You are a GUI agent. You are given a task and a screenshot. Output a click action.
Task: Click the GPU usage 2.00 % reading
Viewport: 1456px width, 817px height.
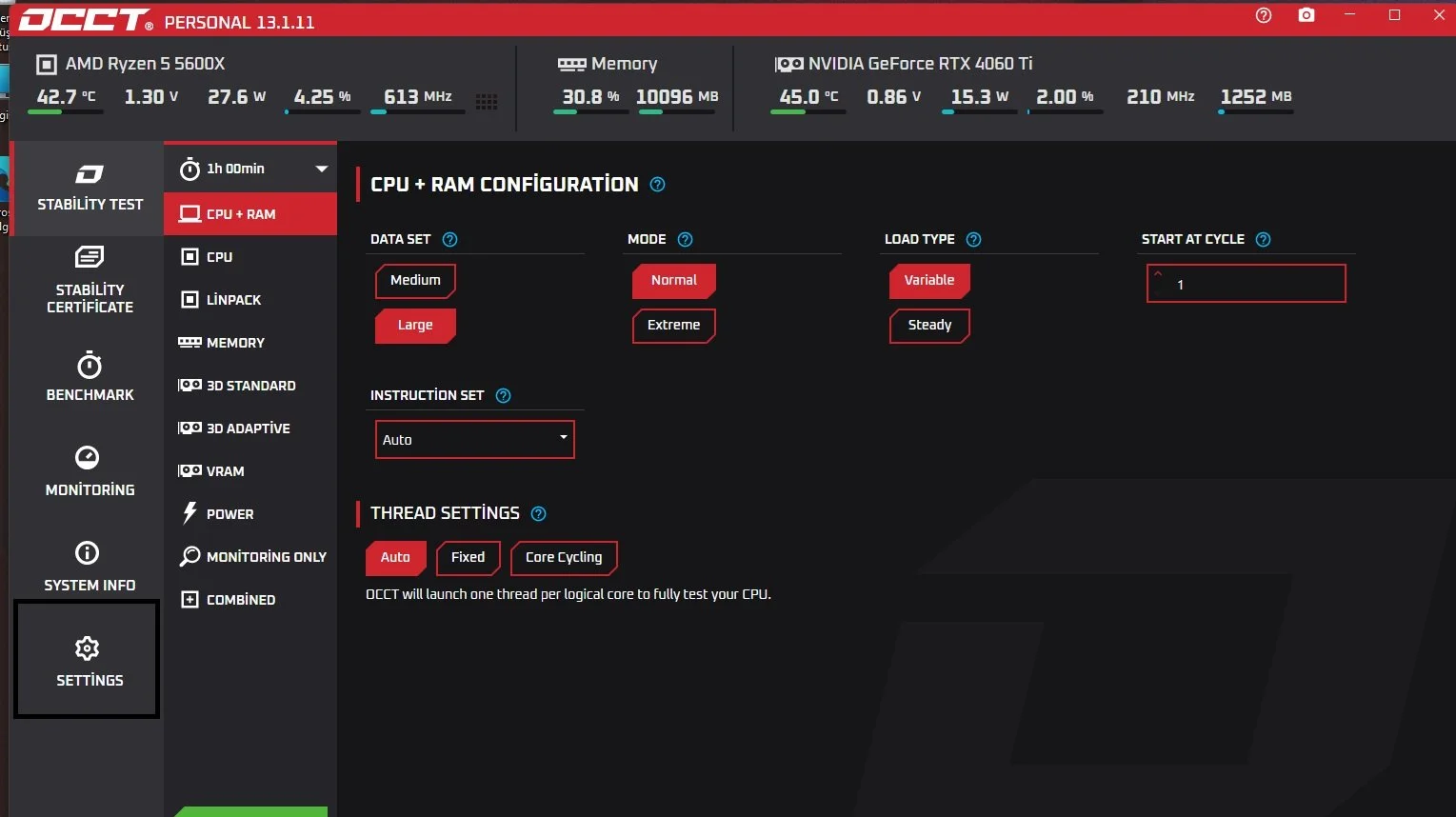coord(1065,97)
